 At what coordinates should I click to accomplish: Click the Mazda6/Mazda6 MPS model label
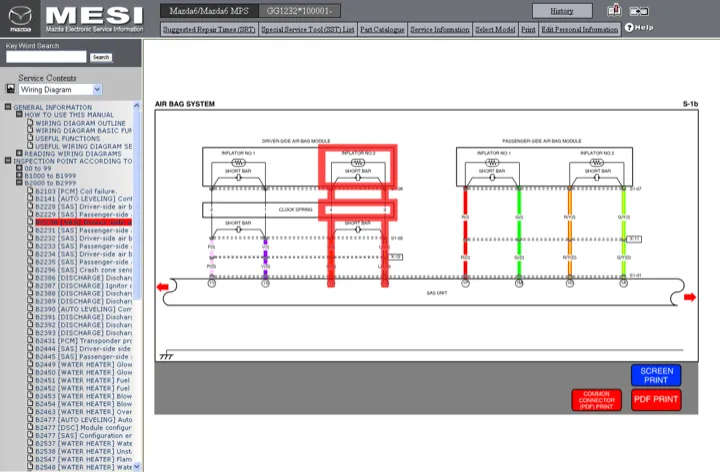(209, 11)
